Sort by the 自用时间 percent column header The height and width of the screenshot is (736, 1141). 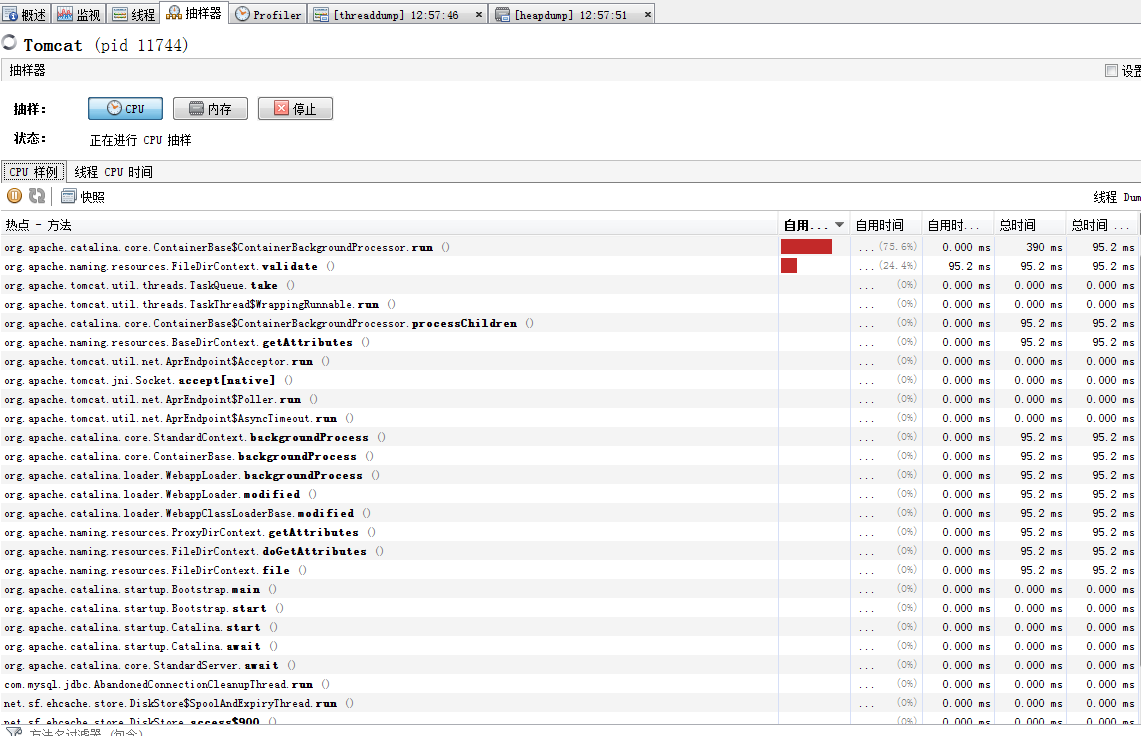coord(885,225)
